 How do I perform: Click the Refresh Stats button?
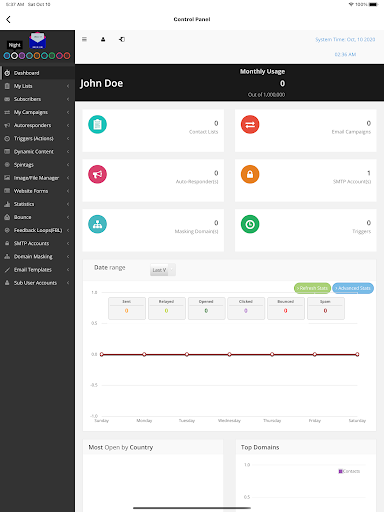pos(312,288)
